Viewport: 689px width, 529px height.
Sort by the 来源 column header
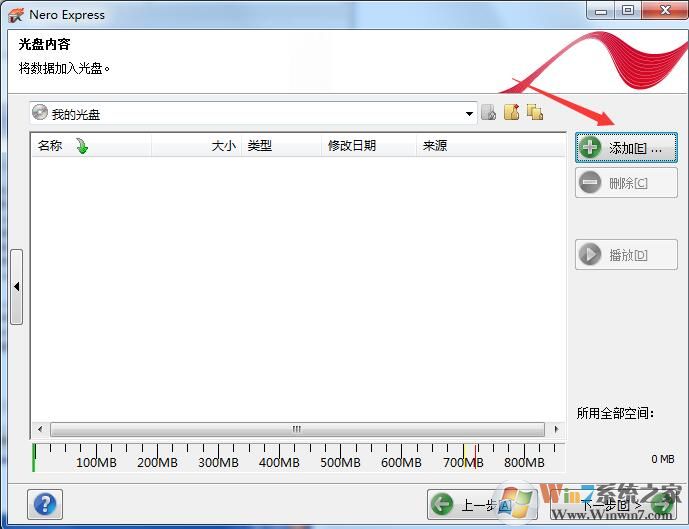click(x=490, y=145)
